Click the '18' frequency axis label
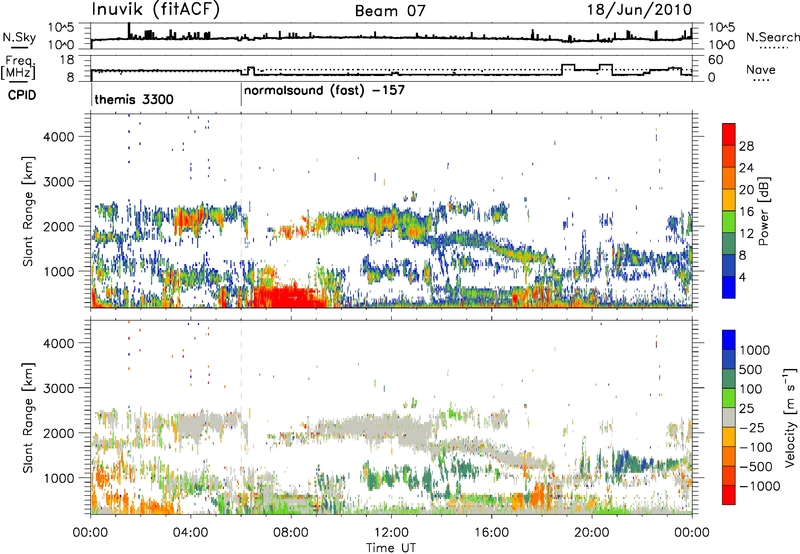Image resolution: width=800 pixels, height=554 pixels. point(66,60)
